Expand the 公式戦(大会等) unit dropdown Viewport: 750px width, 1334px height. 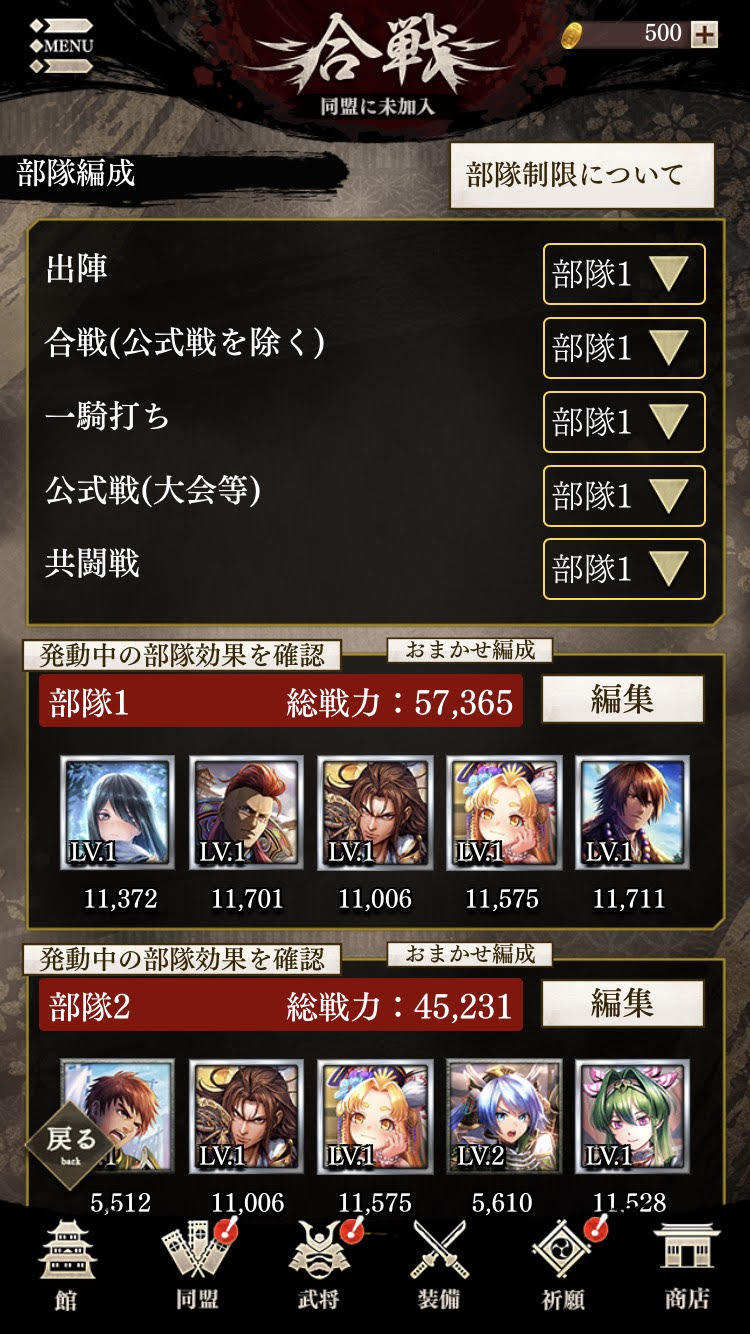click(624, 496)
